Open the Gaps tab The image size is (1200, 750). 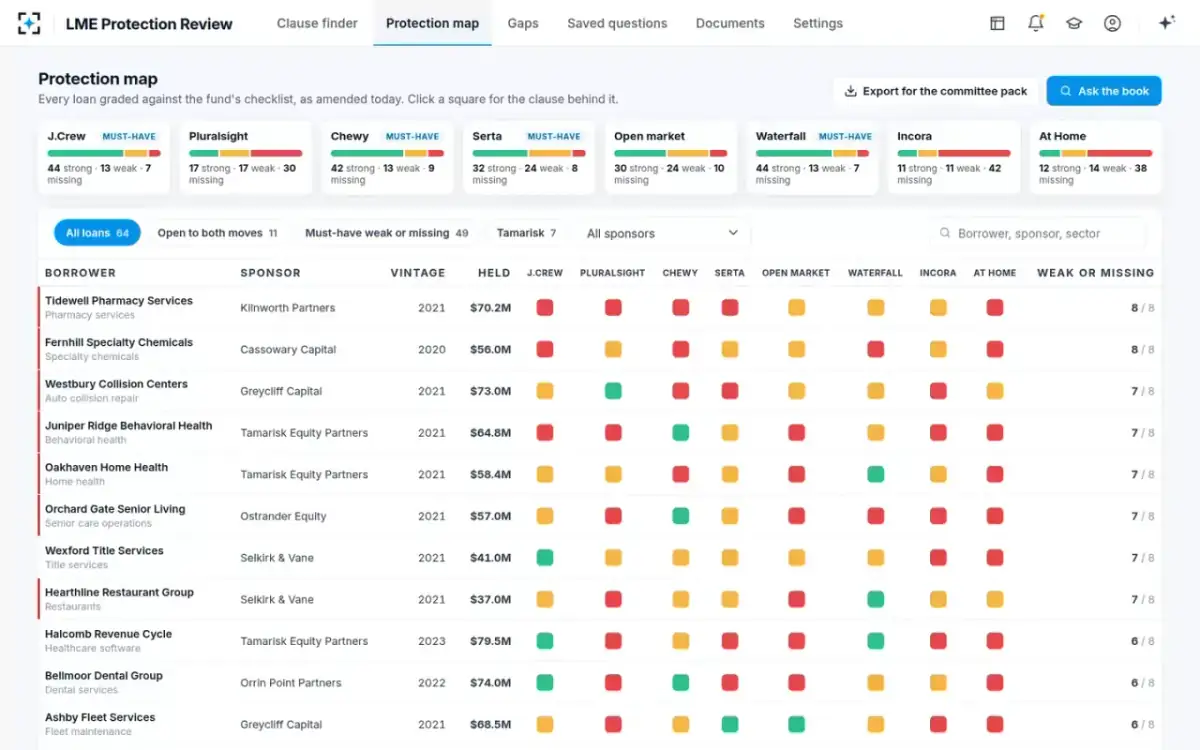click(x=523, y=23)
